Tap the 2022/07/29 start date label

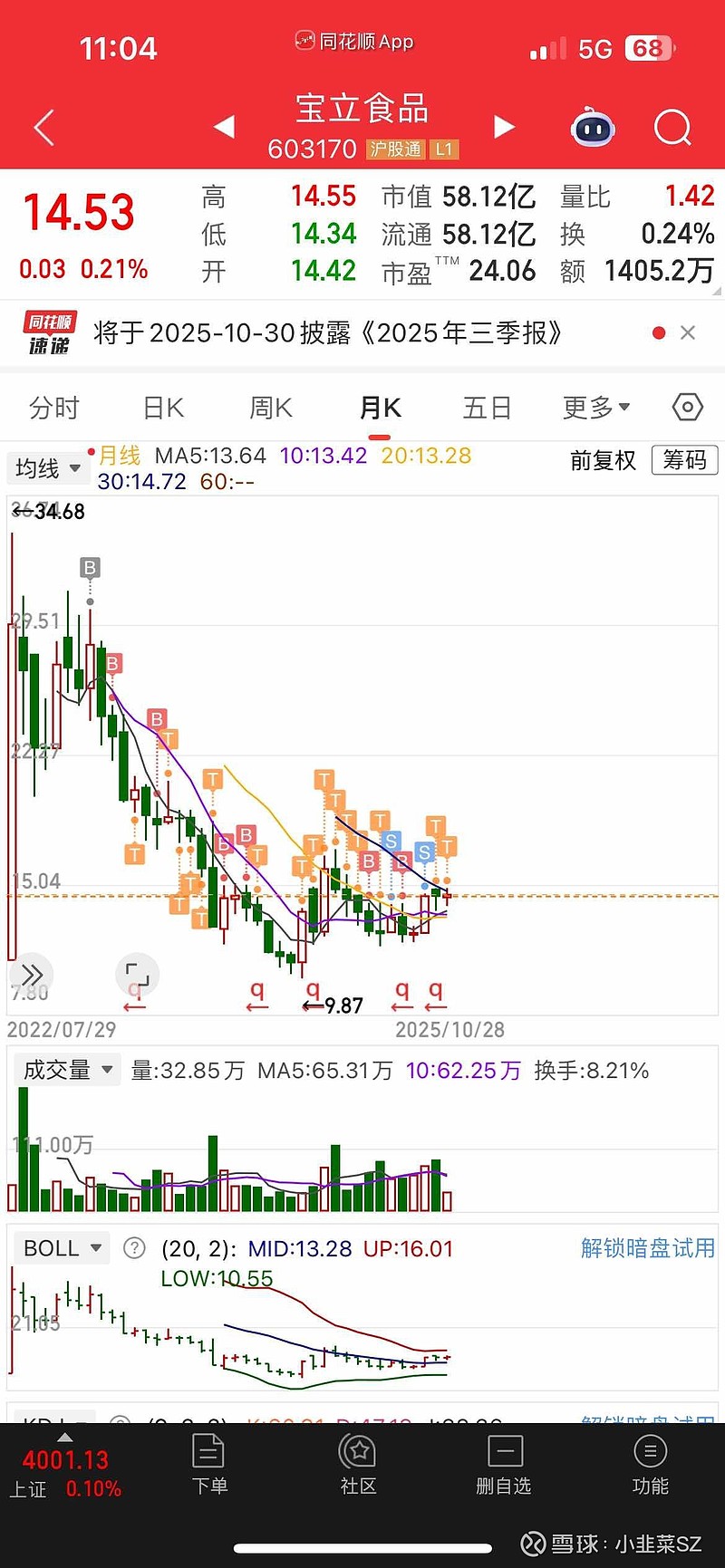click(62, 1030)
